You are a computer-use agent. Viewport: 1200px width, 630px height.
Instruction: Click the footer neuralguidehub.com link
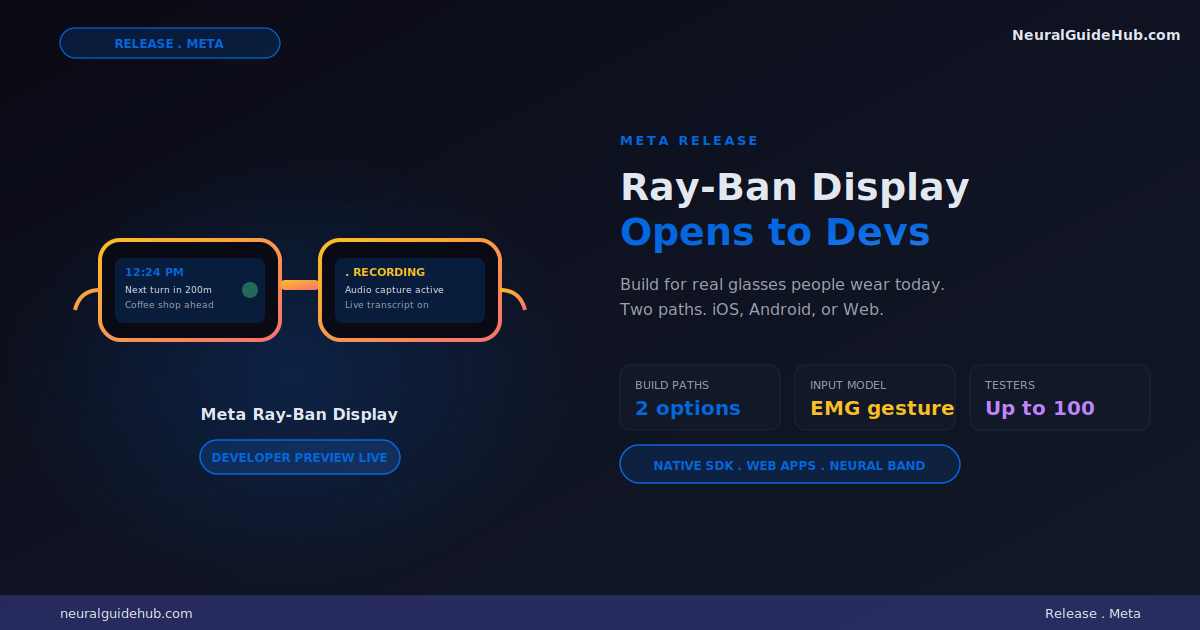126,614
